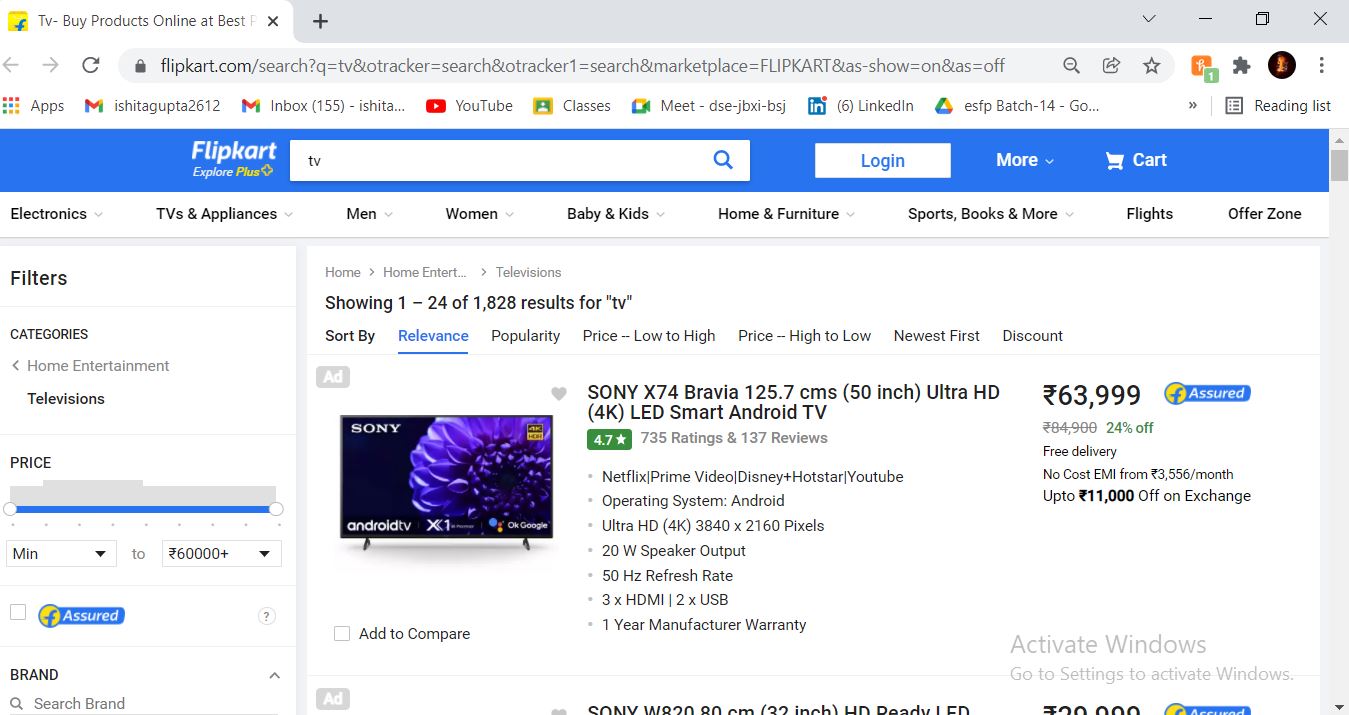This screenshot has height=715, width=1349.
Task: Open the ₹60000+ max price dropdown
Action: tap(221, 554)
